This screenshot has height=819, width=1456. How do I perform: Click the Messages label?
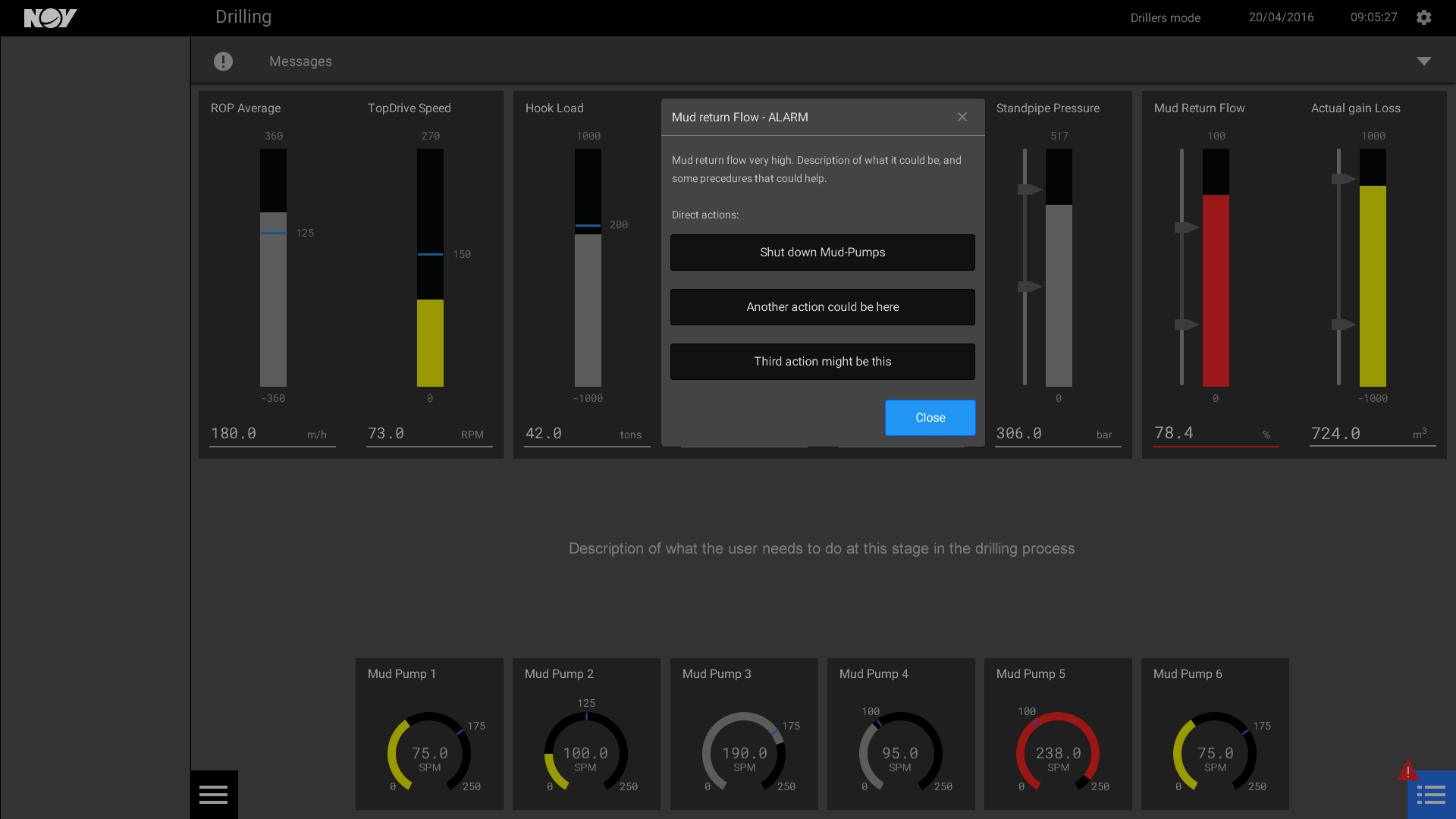click(300, 61)
